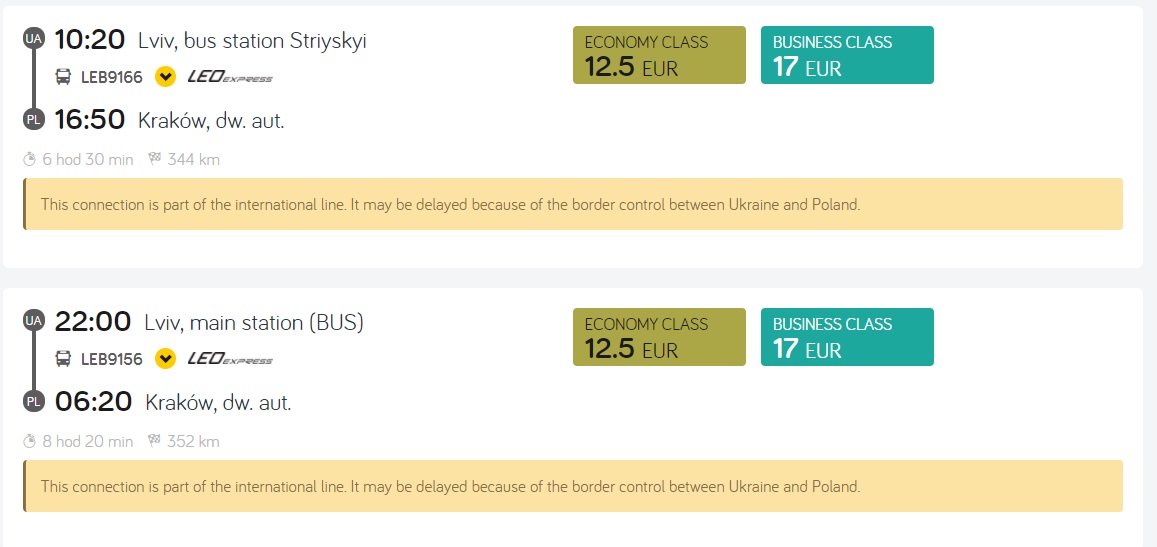This screenshot has width=1157, height=547.
Task: Click the Leo Express logo for LEB9166
Action: tap(230, 77)
